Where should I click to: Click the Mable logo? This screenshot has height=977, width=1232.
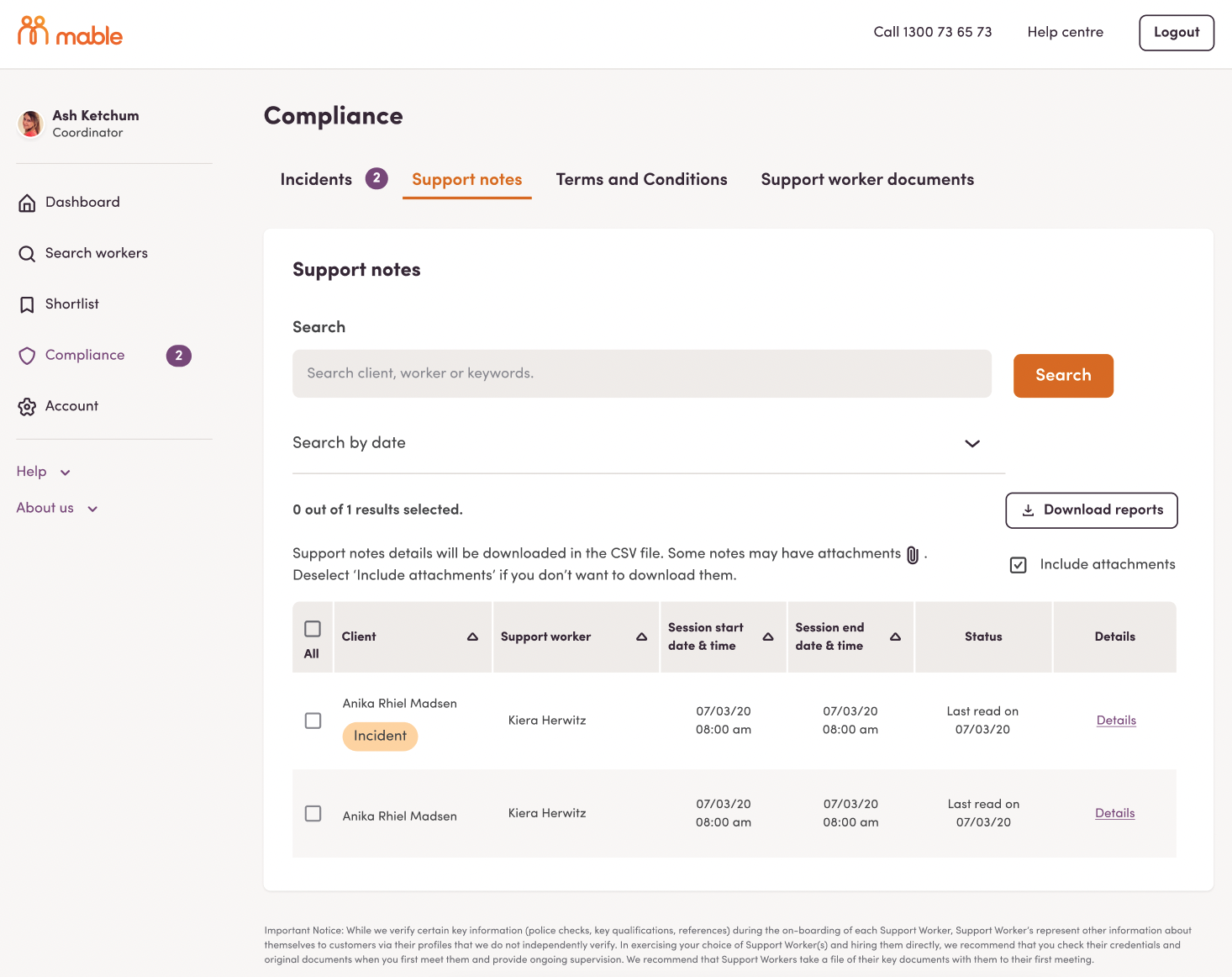coord(70,32)
